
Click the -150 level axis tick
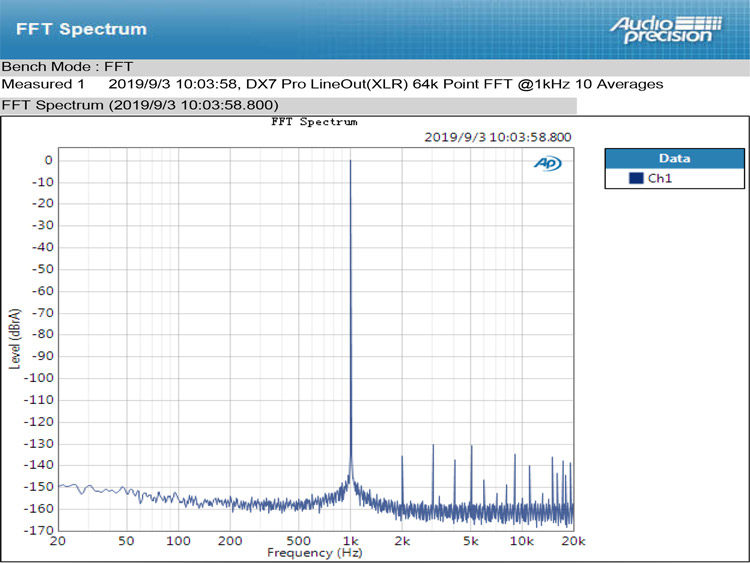(x=39, y=486)
